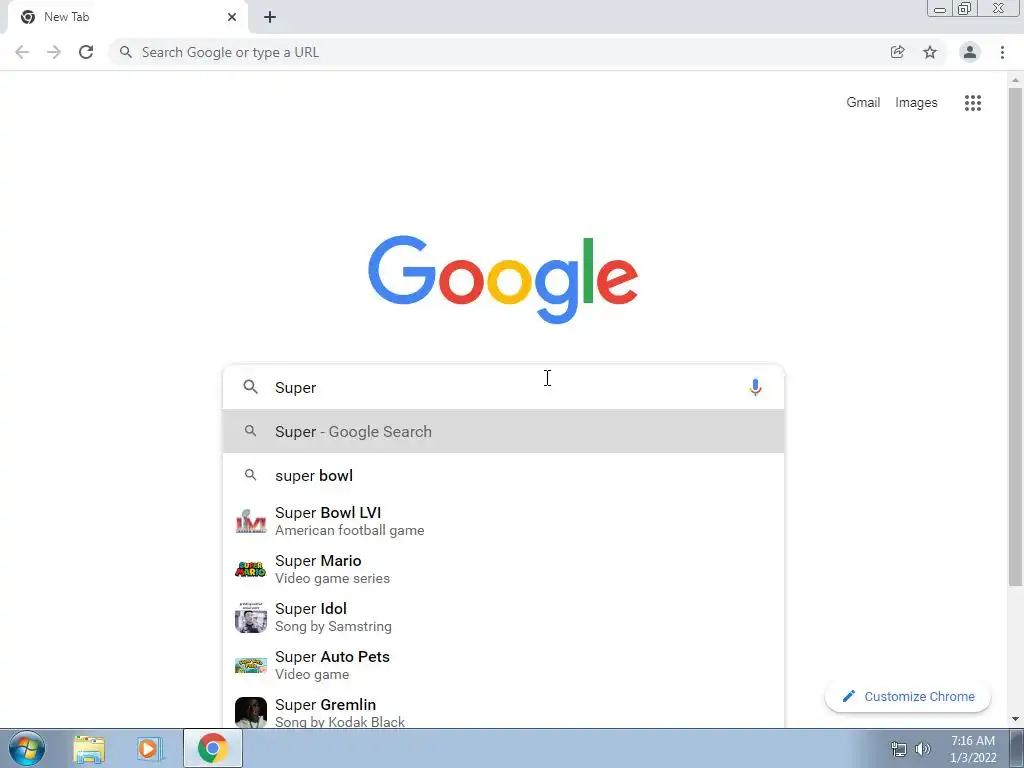Open the Images link

(x=916, y=103)
